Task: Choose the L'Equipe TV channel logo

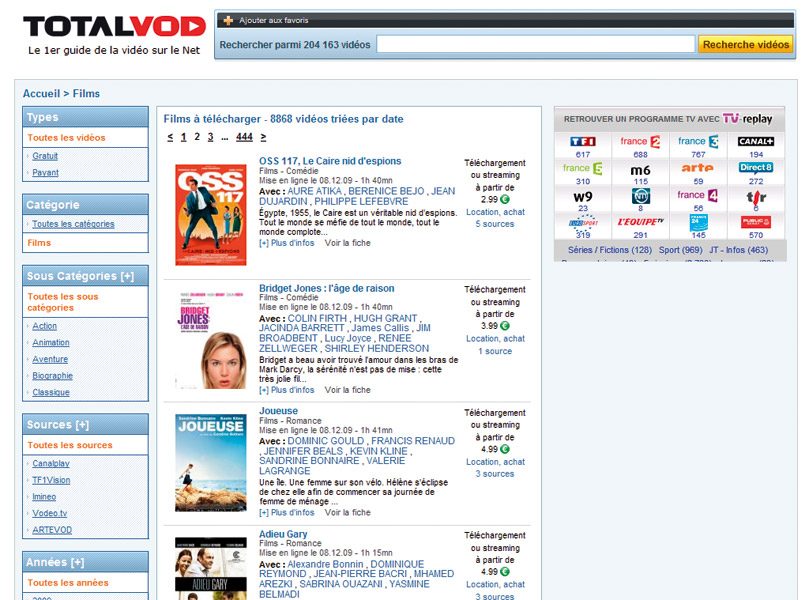Action: (x=640, y=222)
